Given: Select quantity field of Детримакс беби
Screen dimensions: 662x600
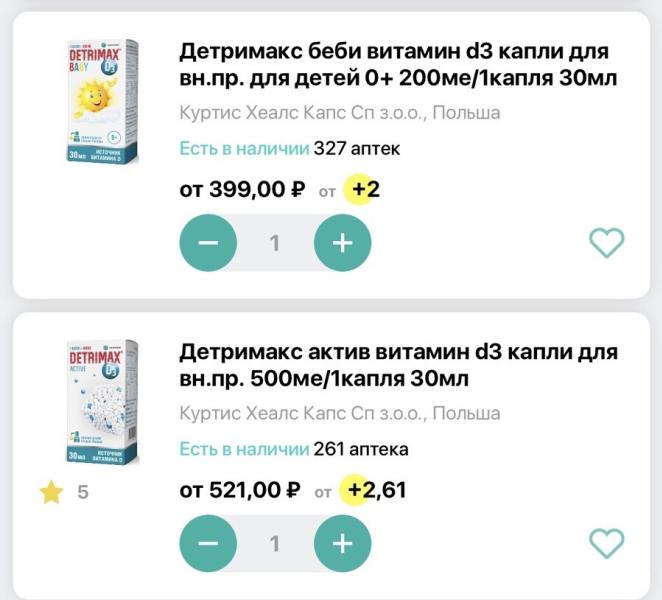Looking at the screenshot, I should 275,243.
